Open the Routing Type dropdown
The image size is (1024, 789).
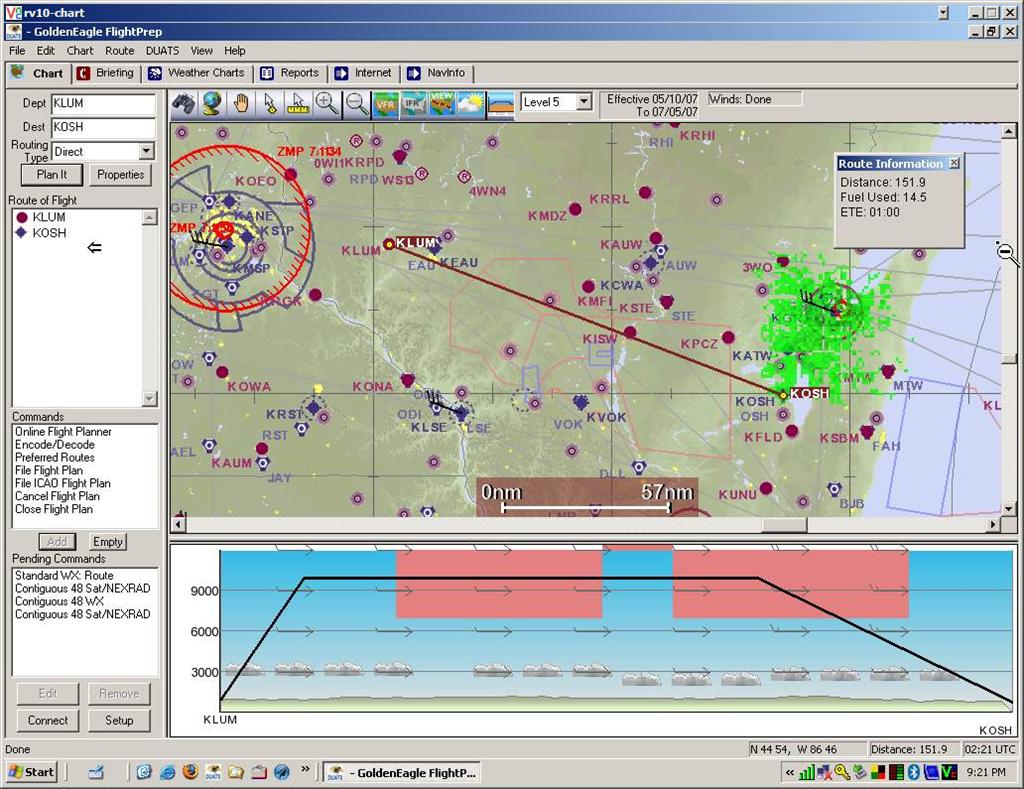(147, 152)
